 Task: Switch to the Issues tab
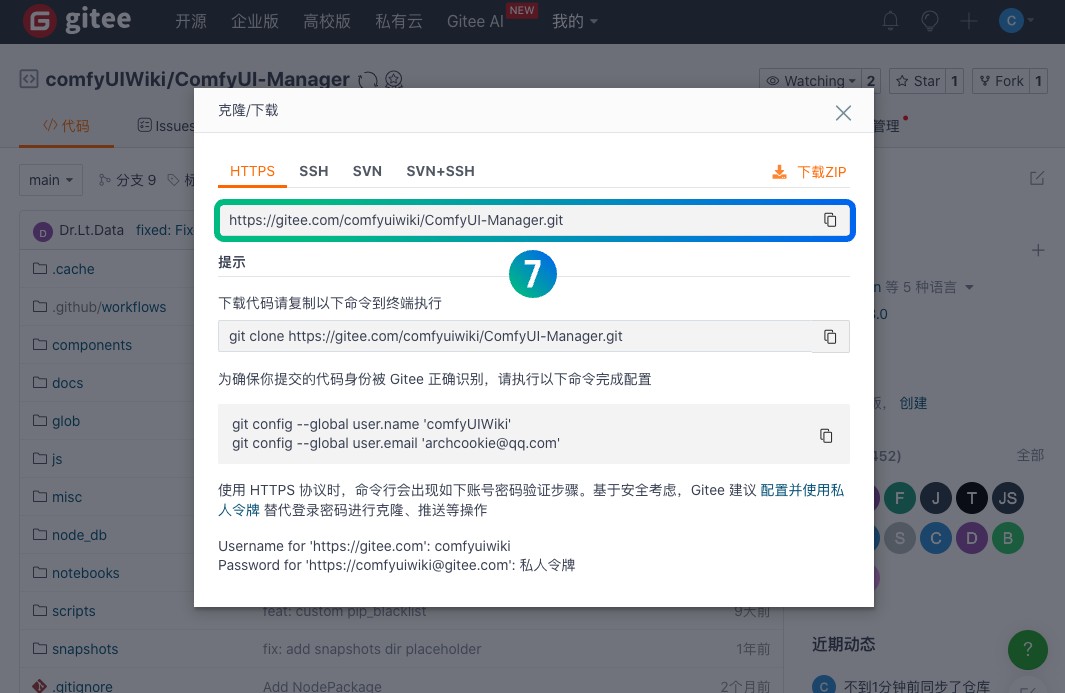tap(166, 126)
